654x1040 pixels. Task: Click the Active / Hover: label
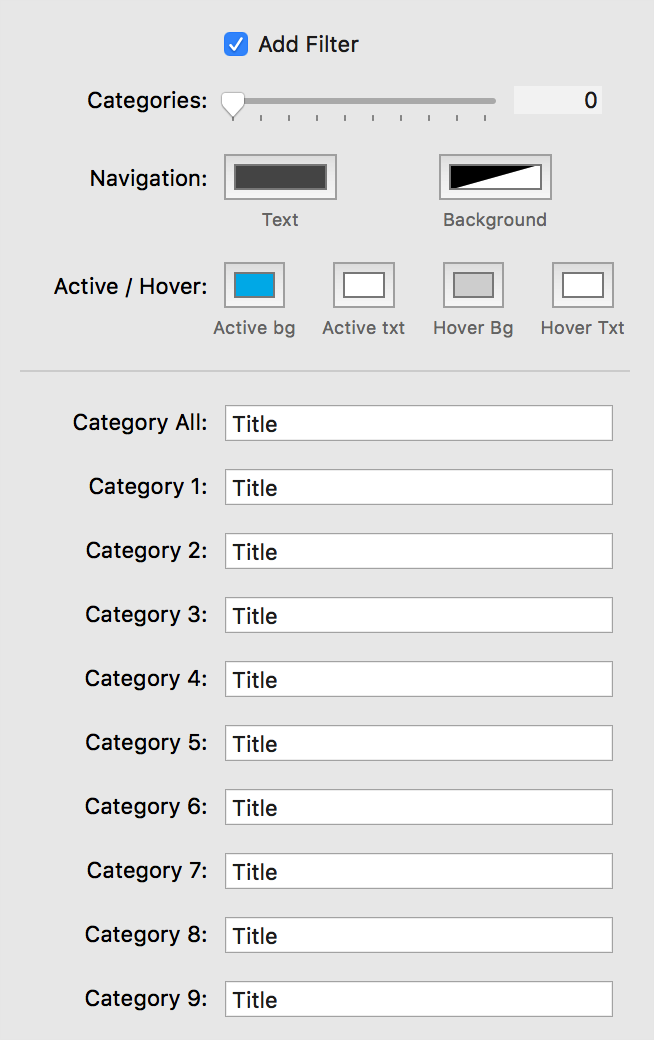pyautogui.click(x=131, y=287)
